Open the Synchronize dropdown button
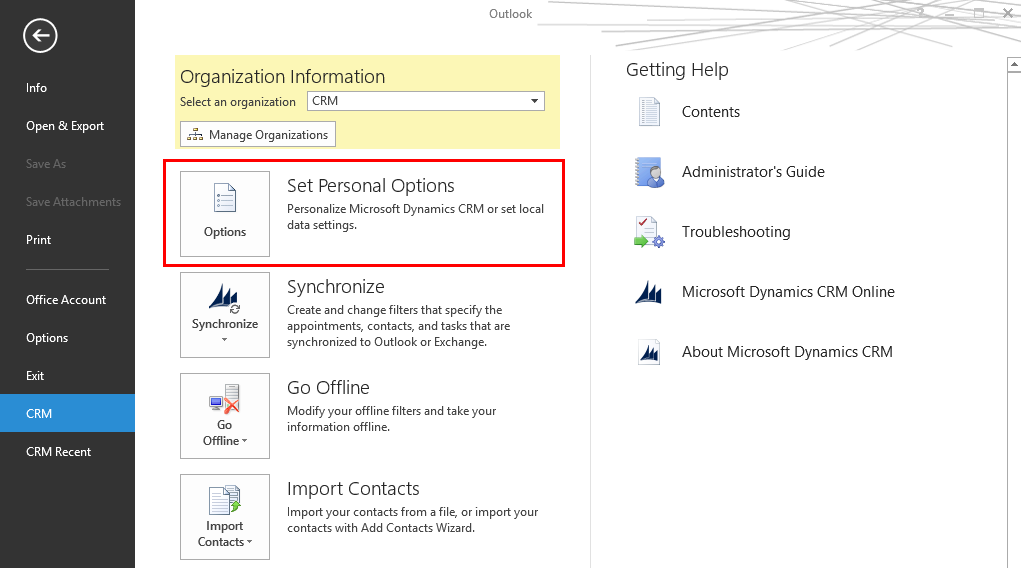The width and height of the screenshot is (1021, 568). pos(225,314)
